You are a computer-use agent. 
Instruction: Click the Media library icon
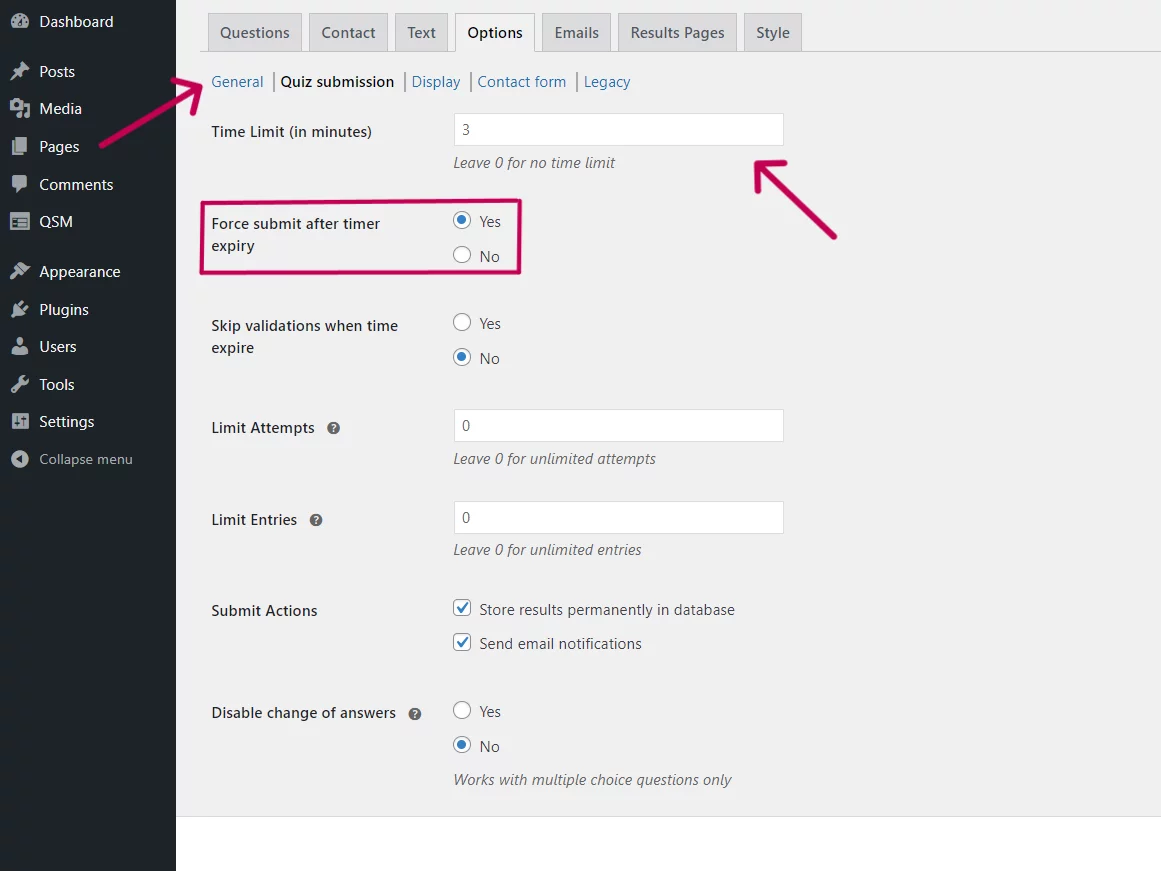tap(20, 108)
